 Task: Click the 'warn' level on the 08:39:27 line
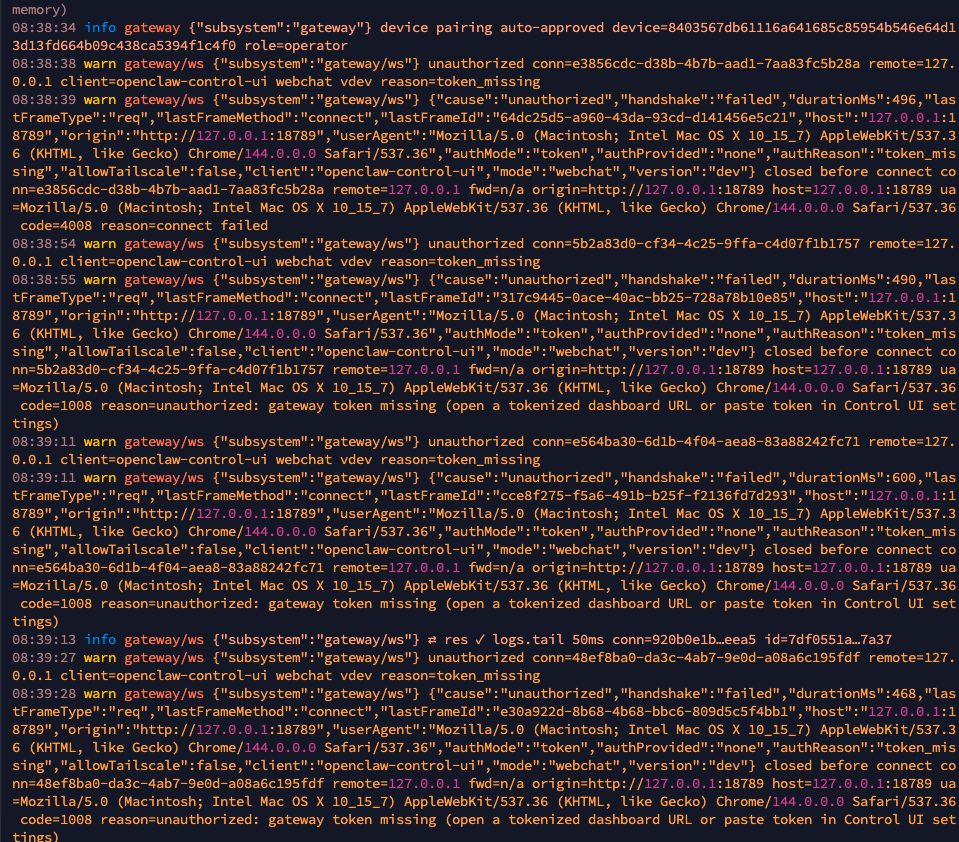[100, 658]
